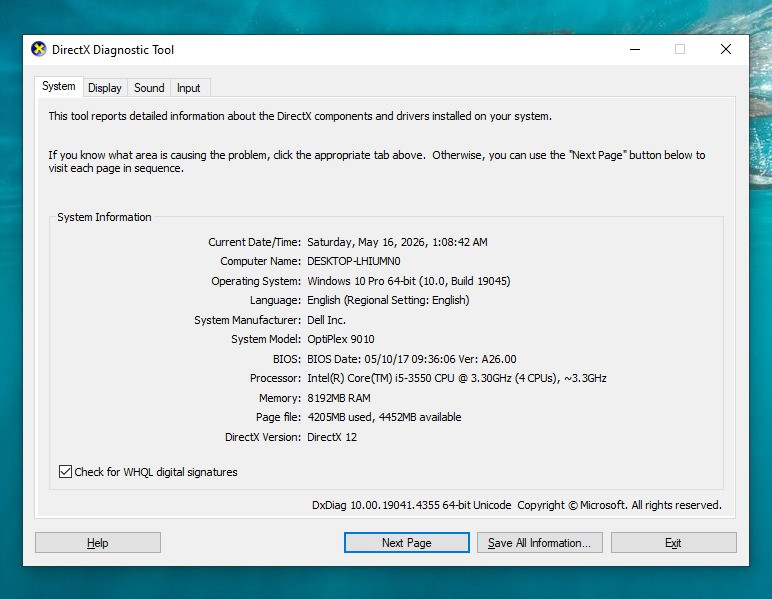This screenshot has height=599, width=772.
Task: Minimize the DirectX Diagnostic Tool window
Action: coord(635,49)
